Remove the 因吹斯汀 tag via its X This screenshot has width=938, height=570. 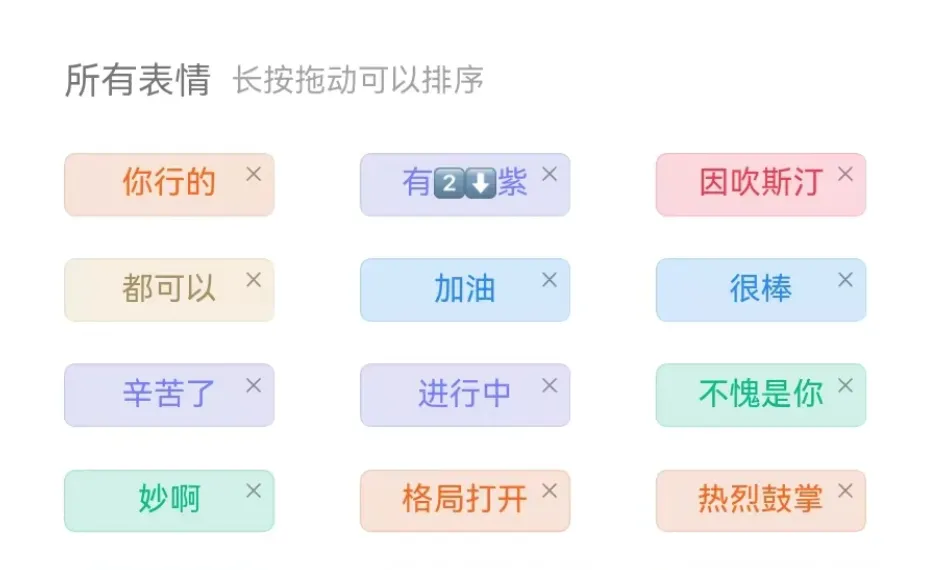(845, 174)
